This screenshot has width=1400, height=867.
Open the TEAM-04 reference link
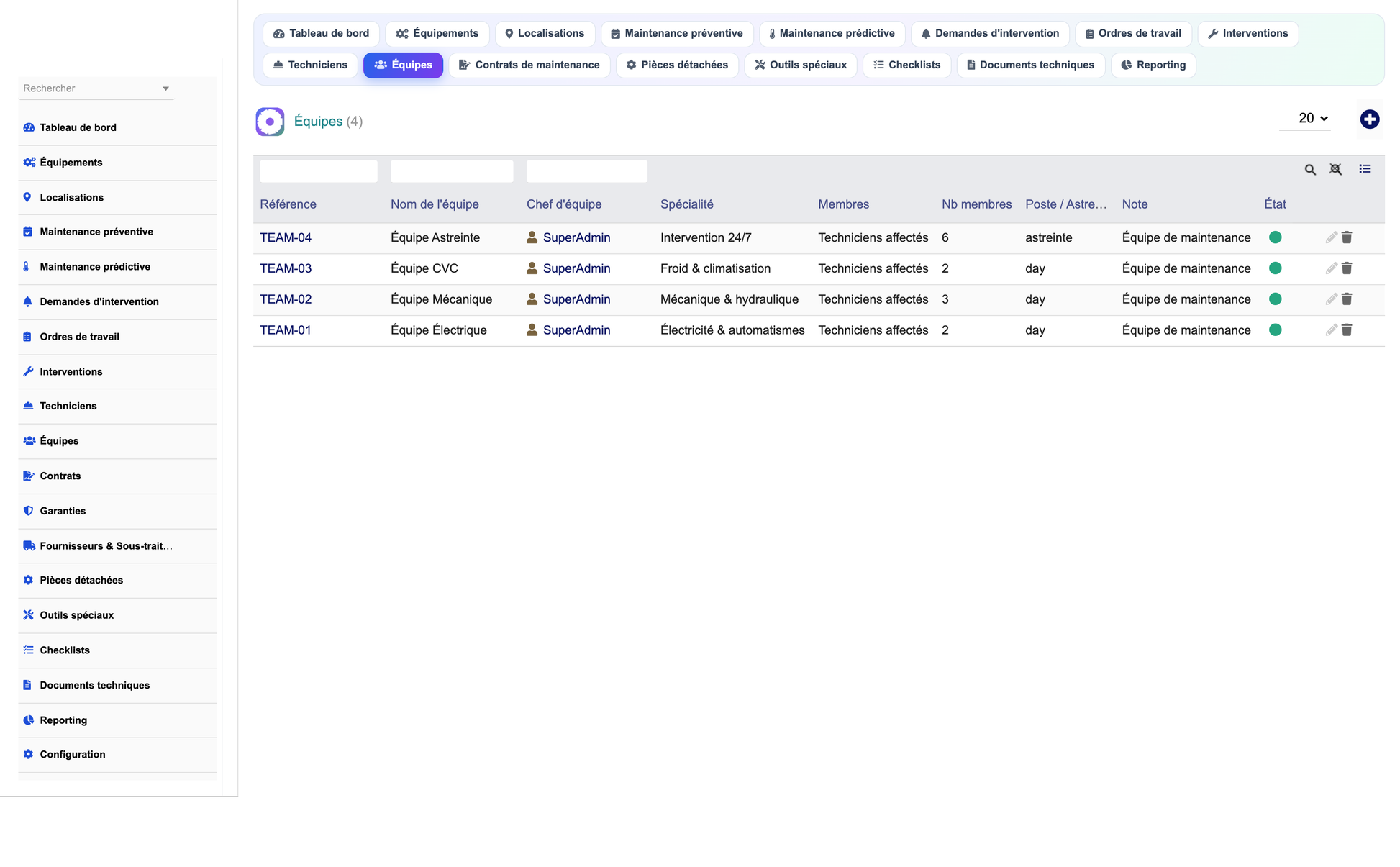pyautogui.click(x=286, y=237)
